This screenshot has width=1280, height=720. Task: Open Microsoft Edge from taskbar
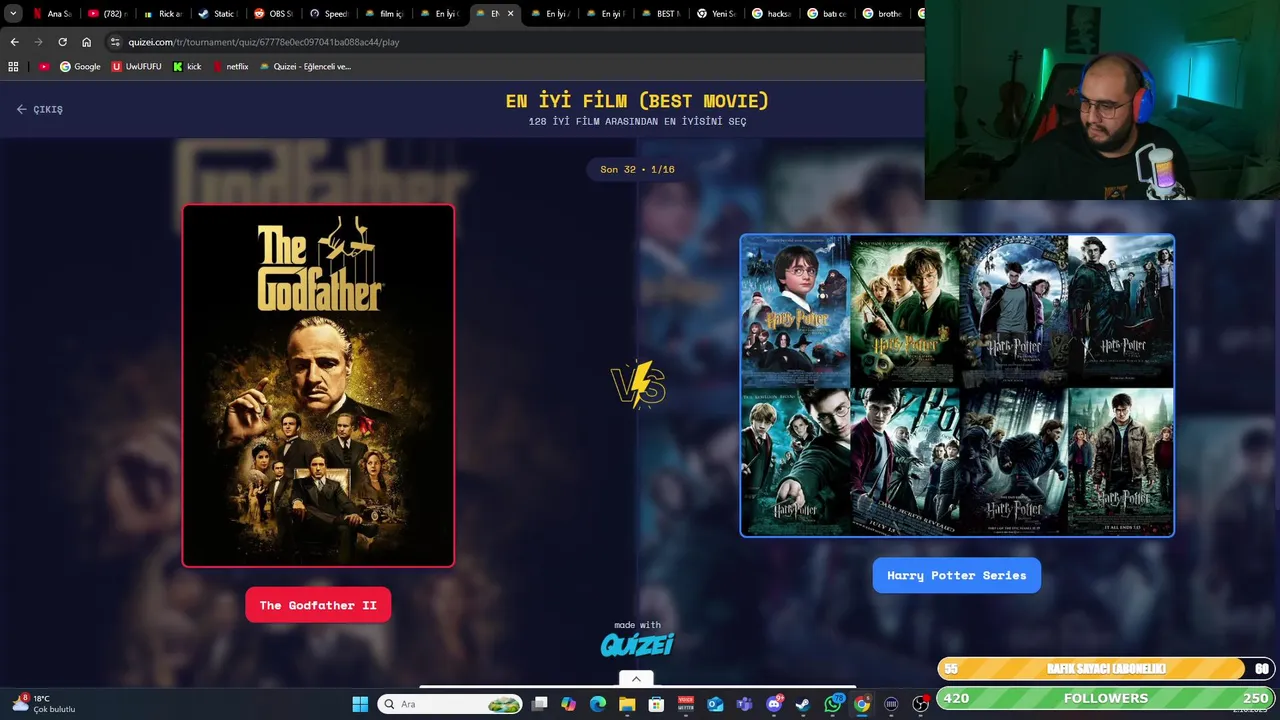pos(598,704)
